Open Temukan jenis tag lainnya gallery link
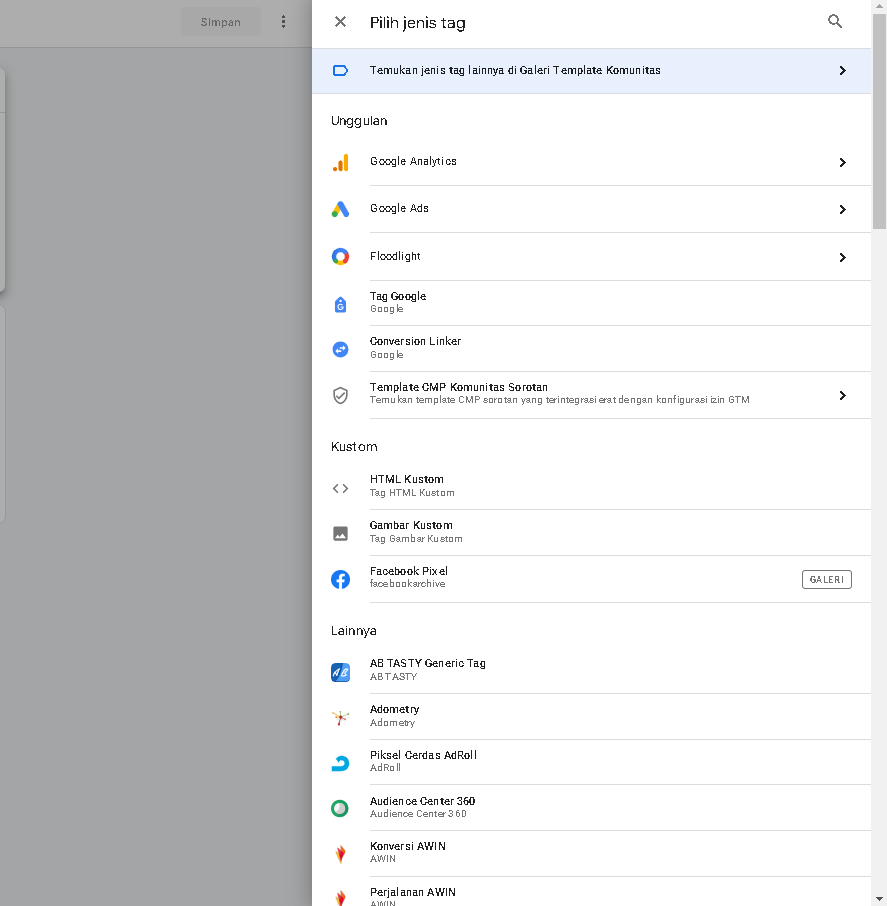Viewport: 887px width, 906px height. tap(591, 70)
